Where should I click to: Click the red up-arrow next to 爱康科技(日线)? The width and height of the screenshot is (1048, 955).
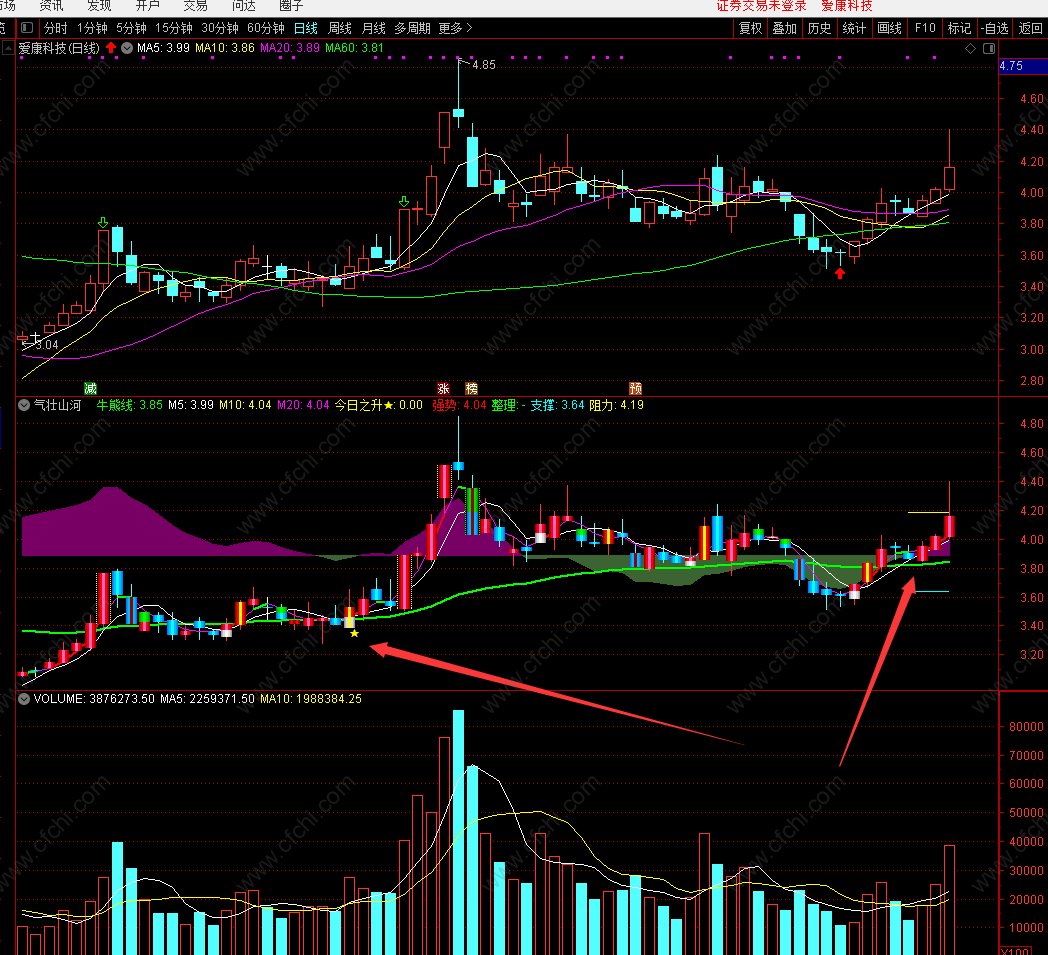pyautogui.click(x=111, y=48)
